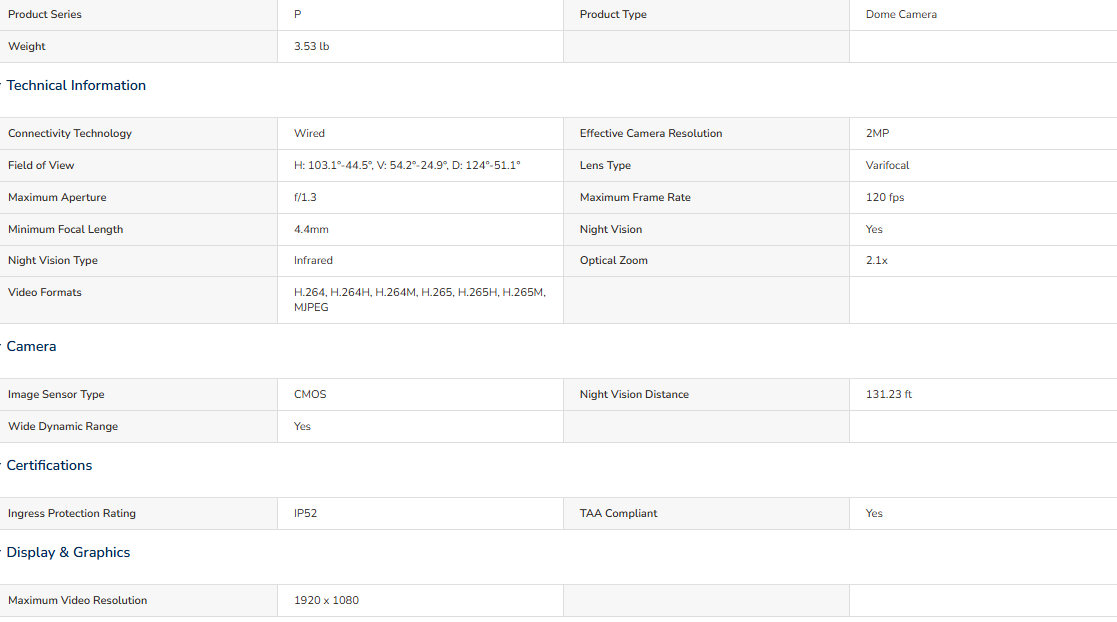Click the 1920 x 1080 resolution value
The image size is (1117, 622).
(326, 601)
